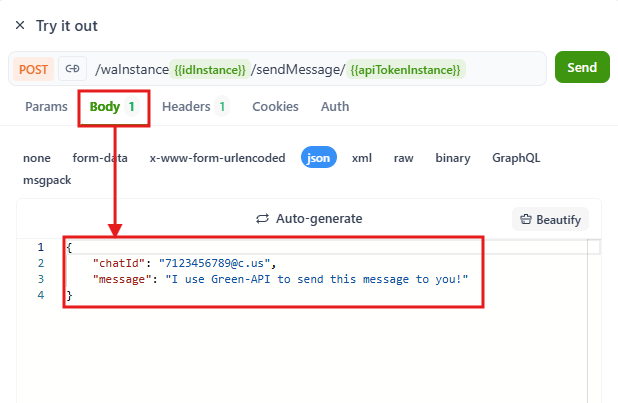Click the idInstance variable in URL
This screenshot has height=403, width=618.
pyautogui.click(x=209, y=69)
